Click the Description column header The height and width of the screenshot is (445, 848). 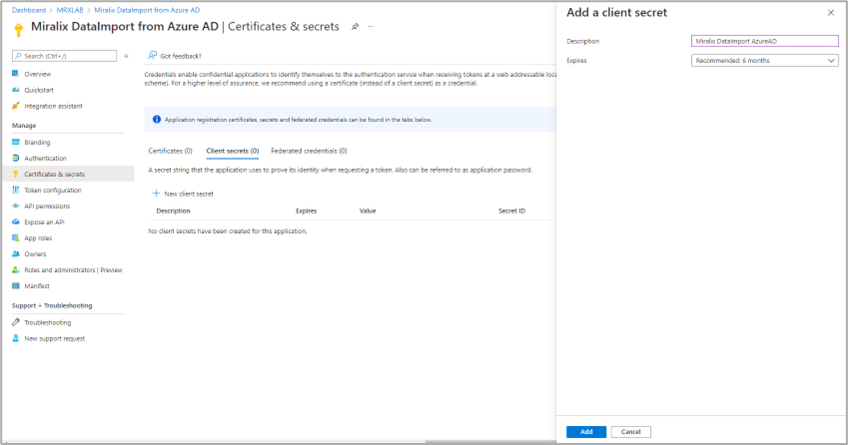pos(173,211)
